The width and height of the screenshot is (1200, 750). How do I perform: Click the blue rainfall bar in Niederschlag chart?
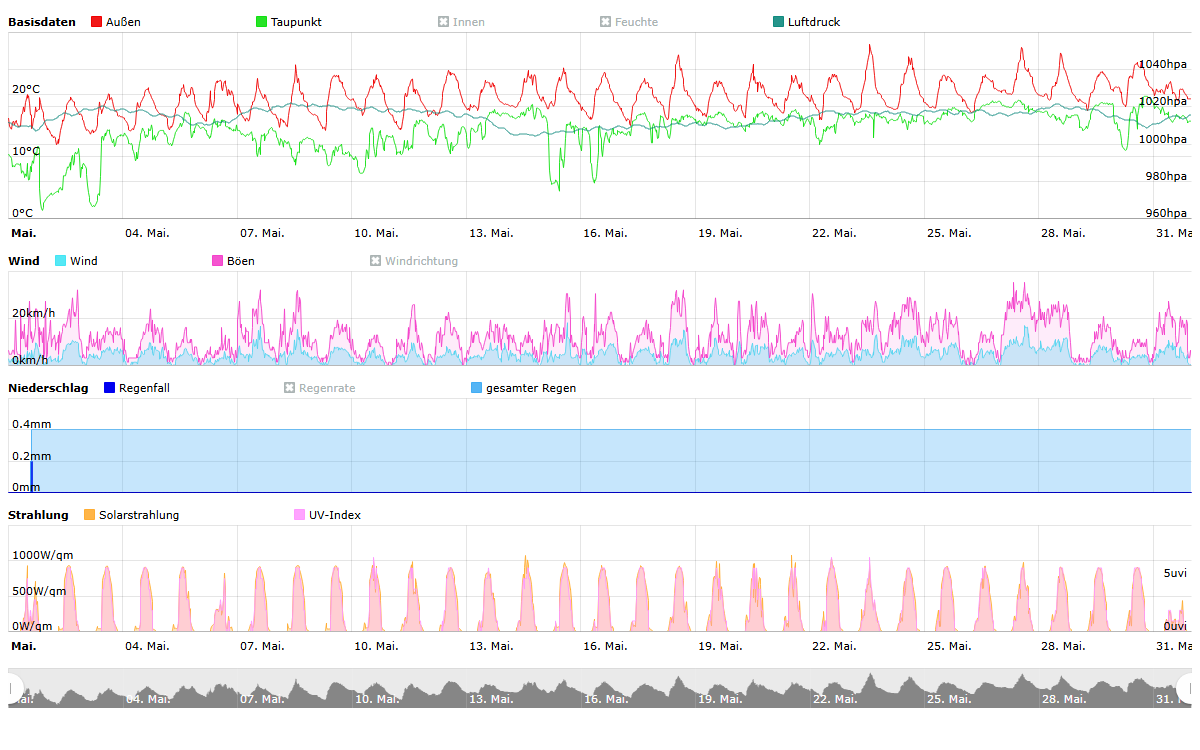click(31, 474)
